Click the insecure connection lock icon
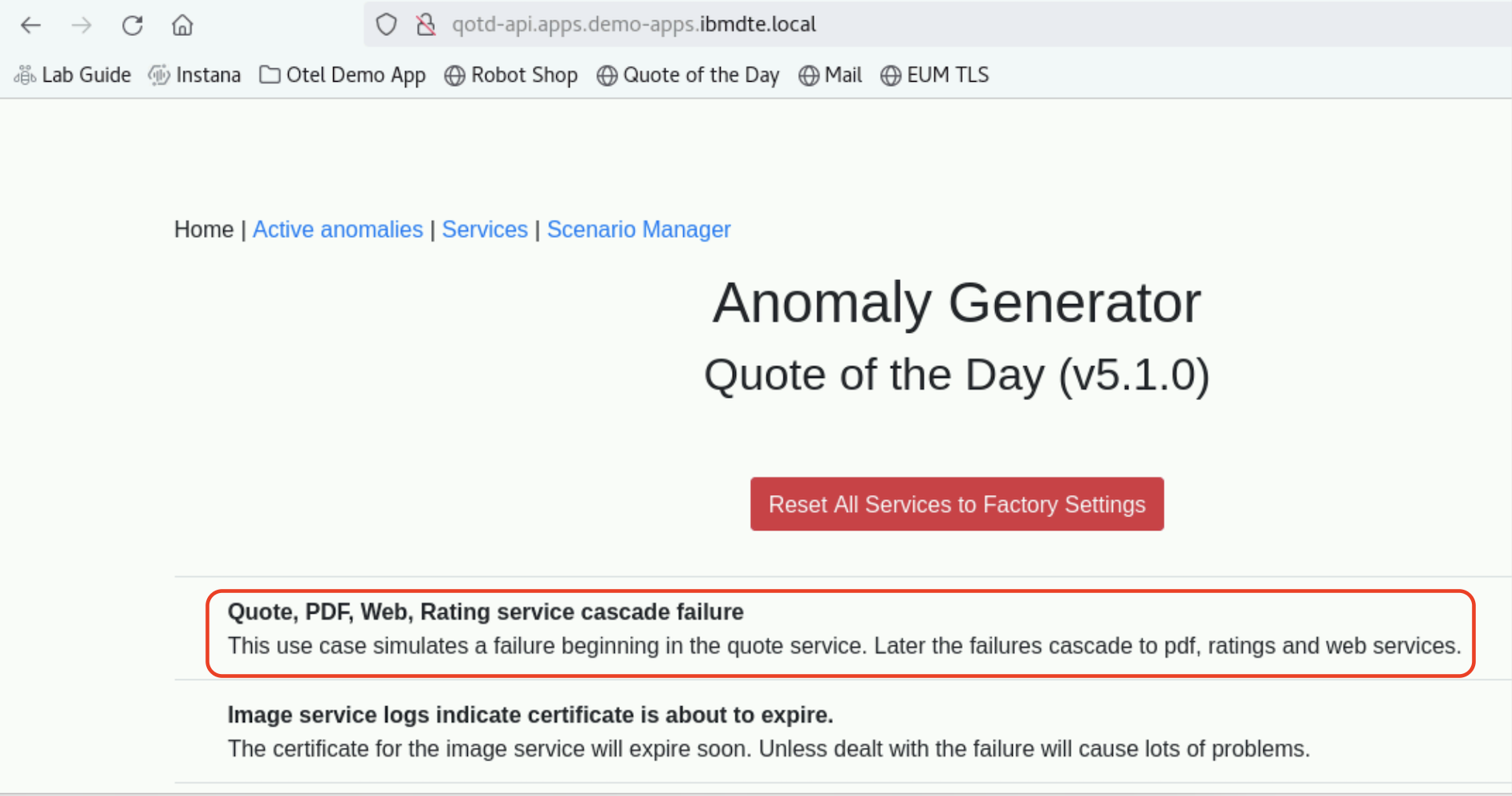This screenshot has height=796, width=1512. coord(426,25)
